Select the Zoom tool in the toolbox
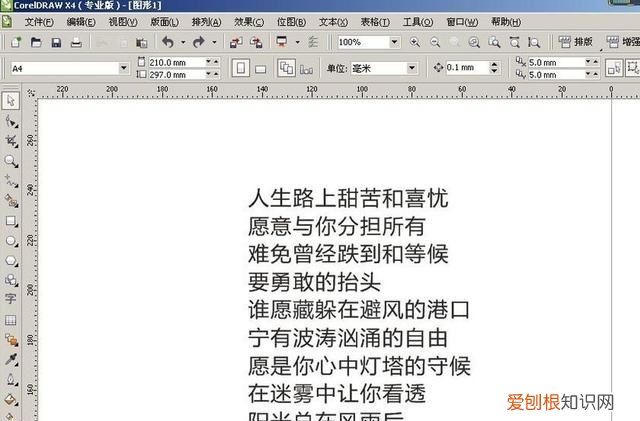The width and height of the screenshot is (640, 421). tap(11, 161)
